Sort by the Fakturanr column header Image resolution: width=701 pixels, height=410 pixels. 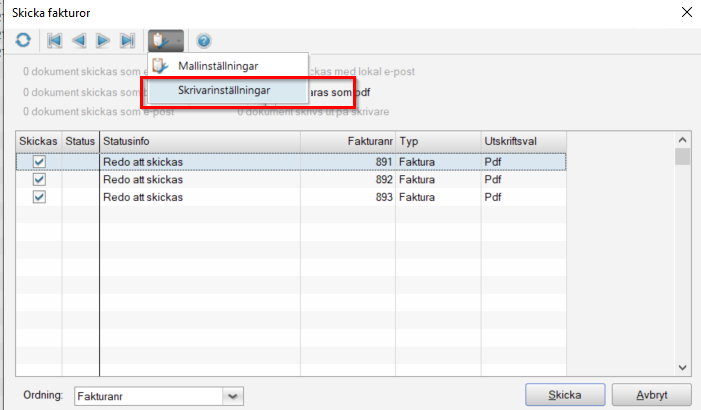coord(347,142)
